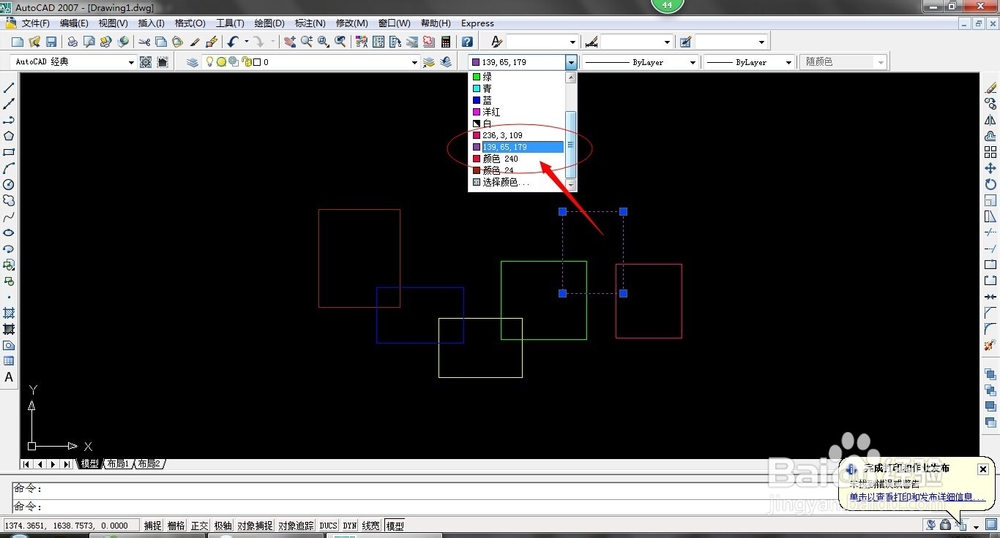Toggle 线宽 lineweight display
The height and width of the screenshot is (538, 1000).
[x=371, y=526]
